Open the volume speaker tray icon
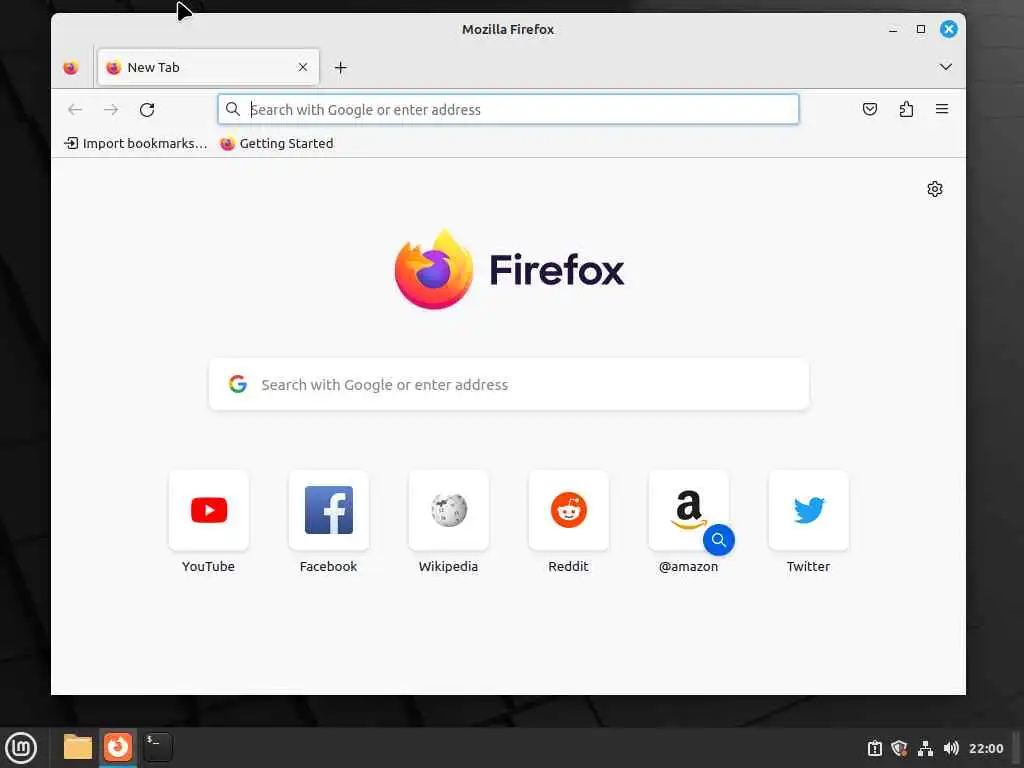Screen dimensions: 1024x768 (x=951, y=748)
